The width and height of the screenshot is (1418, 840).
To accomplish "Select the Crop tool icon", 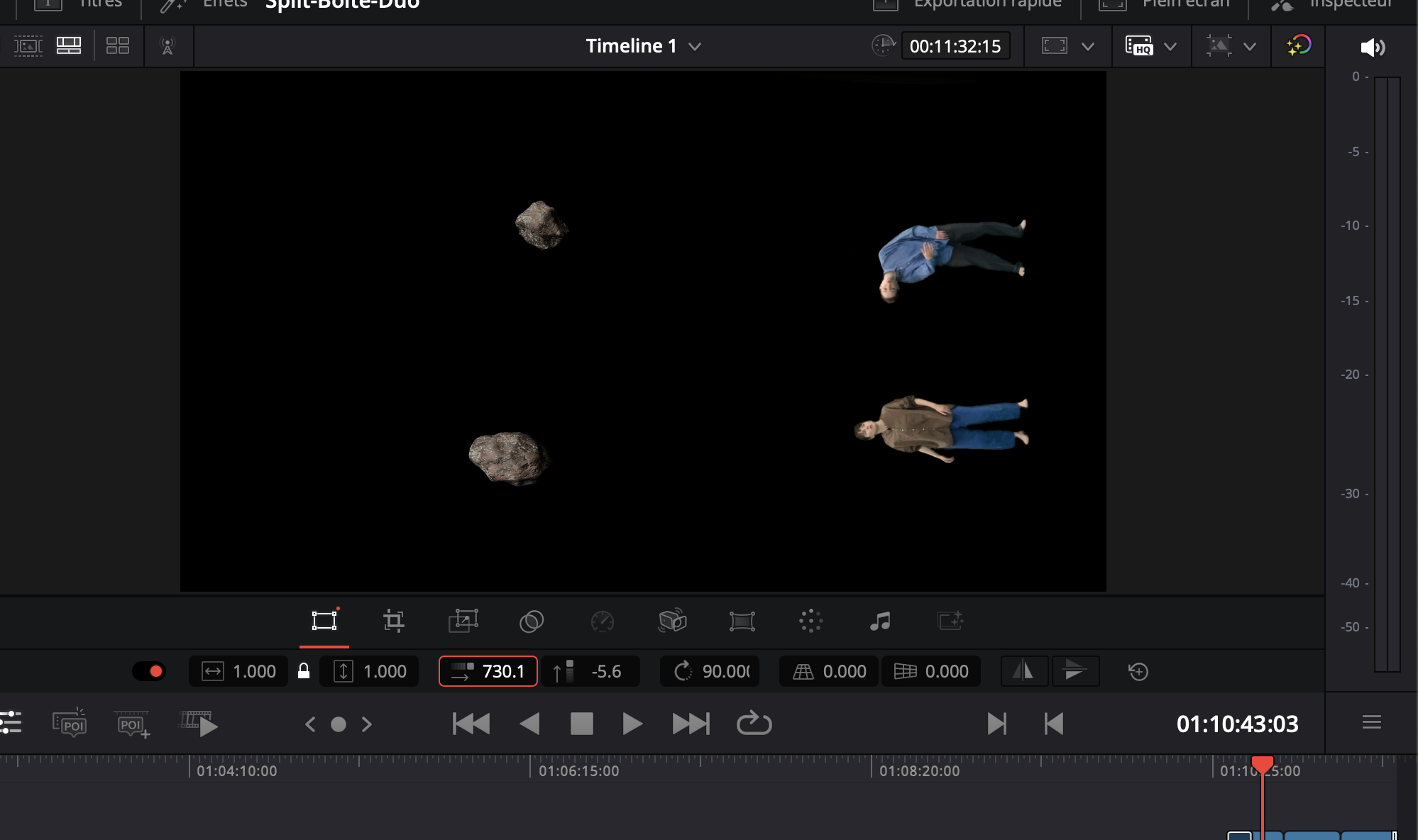I will tap(393, 621).
